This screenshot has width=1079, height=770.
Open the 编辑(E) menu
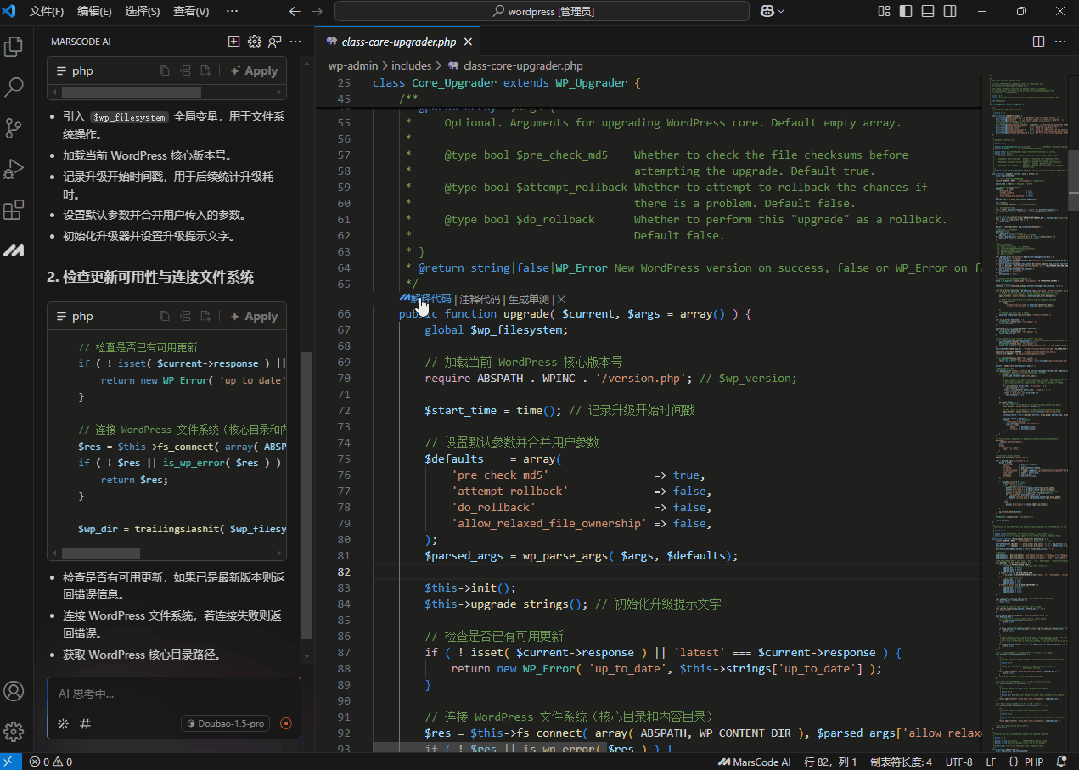[x=94, y=11]
